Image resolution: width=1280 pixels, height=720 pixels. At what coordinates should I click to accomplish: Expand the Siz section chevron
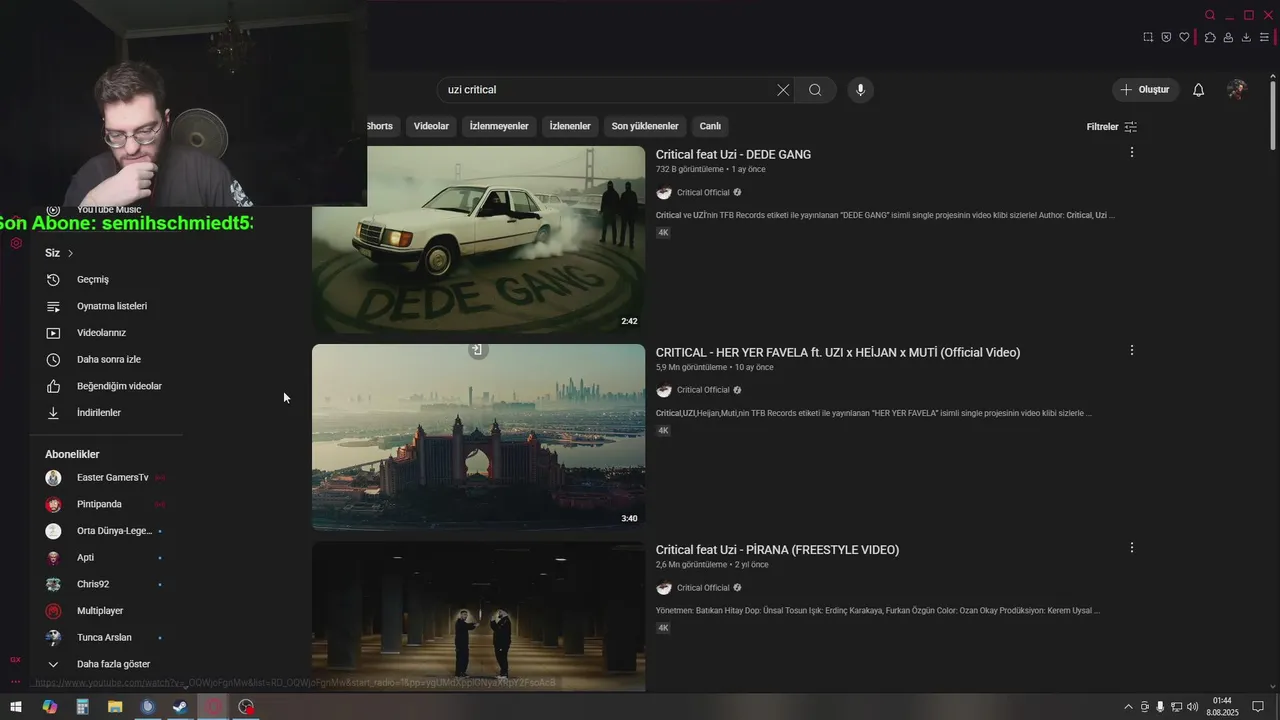70,253
